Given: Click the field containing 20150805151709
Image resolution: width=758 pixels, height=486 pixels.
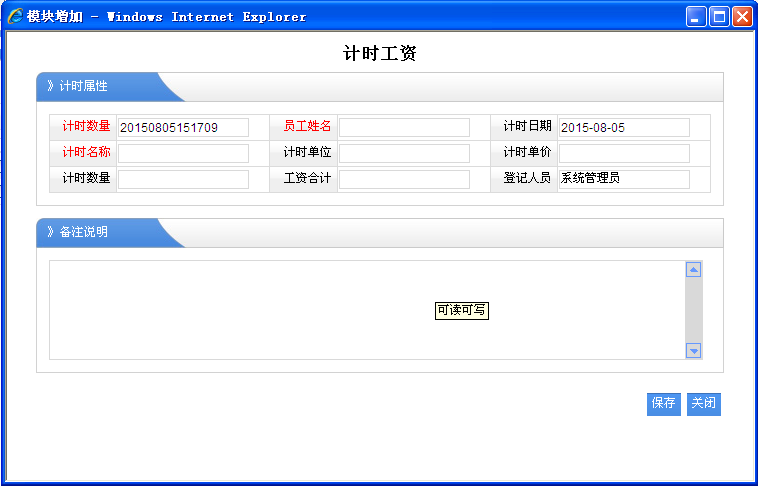Looking at the screenshot, I should point(183,127).
